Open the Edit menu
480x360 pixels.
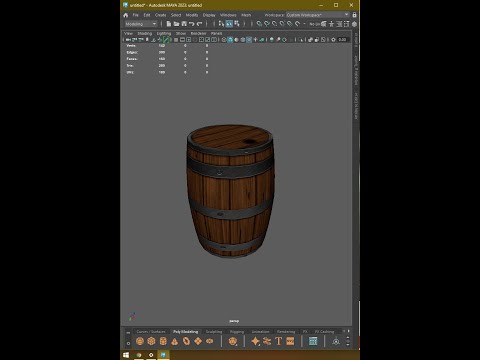[147, 15]
